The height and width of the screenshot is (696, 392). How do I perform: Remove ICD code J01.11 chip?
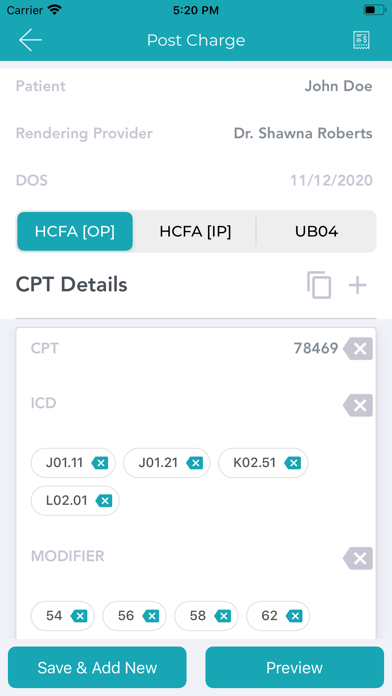click(100, 463)
